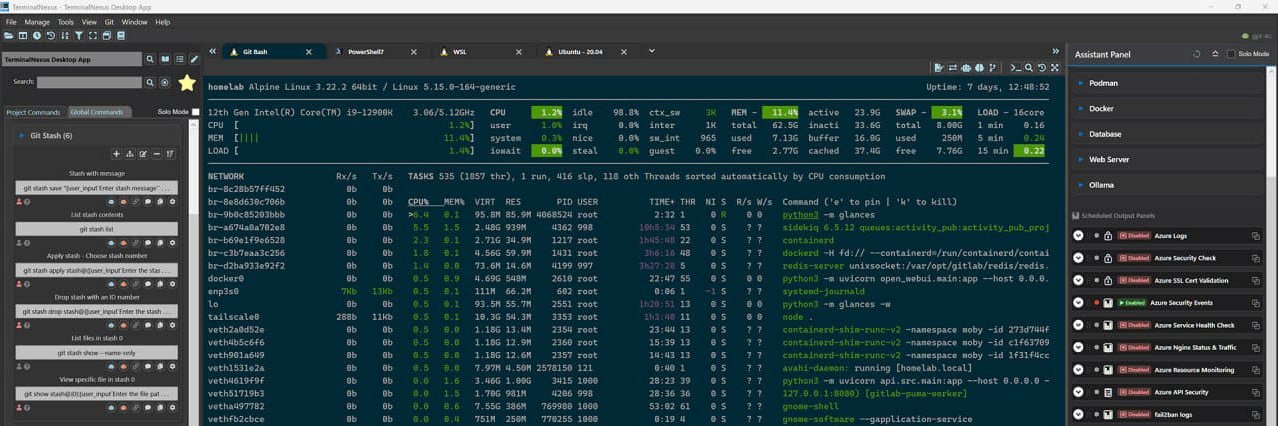Click the copy icon on fail2ban logs row
This screenshot has width=1278, height=426.
point(1256,415)
